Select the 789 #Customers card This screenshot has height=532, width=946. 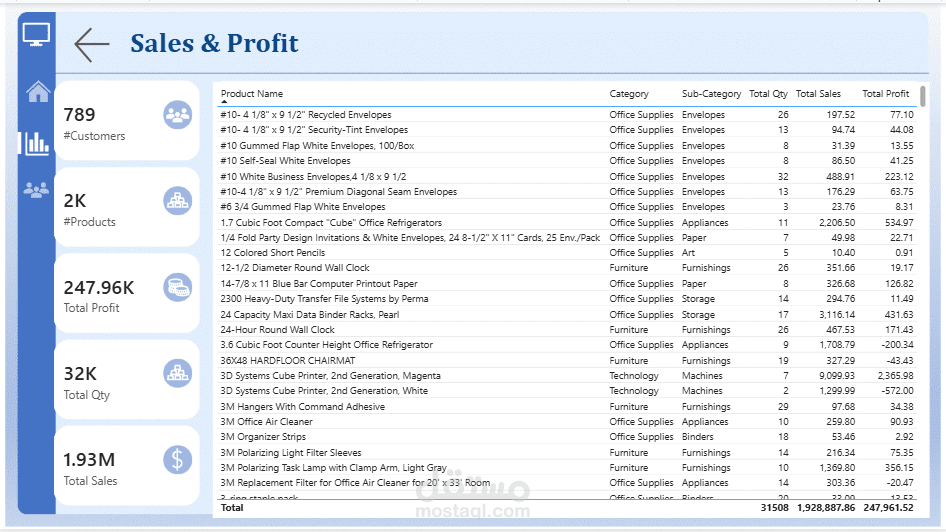127,121
